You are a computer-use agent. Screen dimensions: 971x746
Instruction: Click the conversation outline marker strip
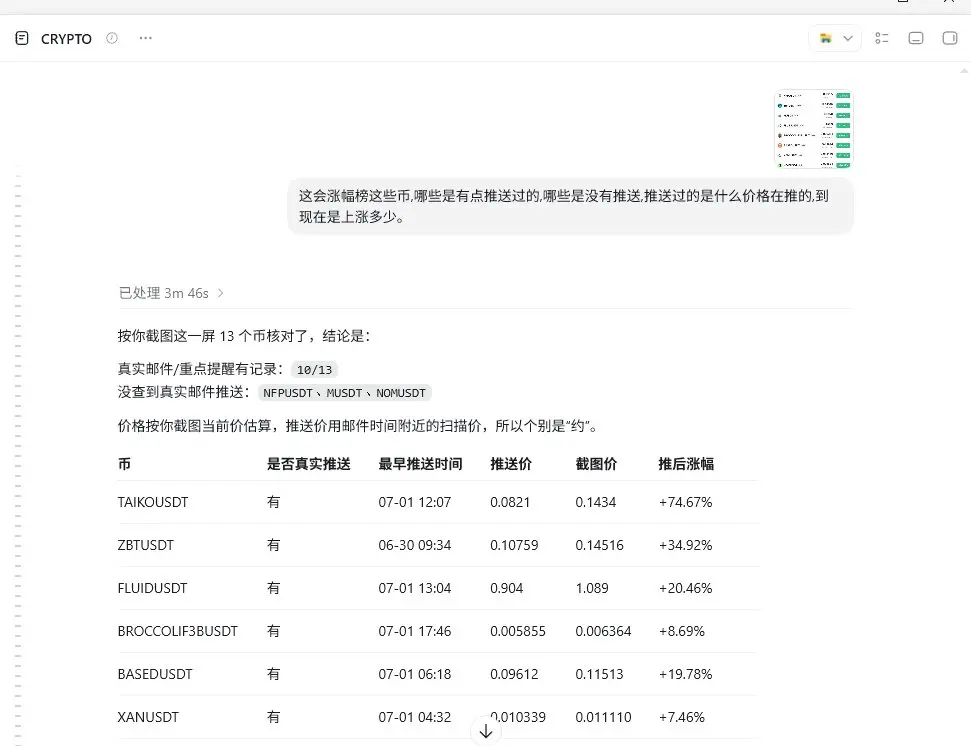(18, 455)
